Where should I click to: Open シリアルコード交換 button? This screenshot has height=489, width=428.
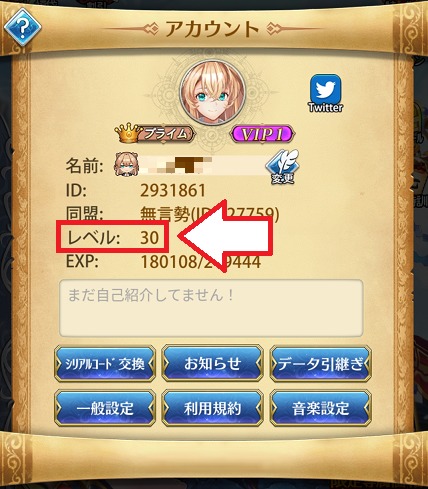coord(105,363)
